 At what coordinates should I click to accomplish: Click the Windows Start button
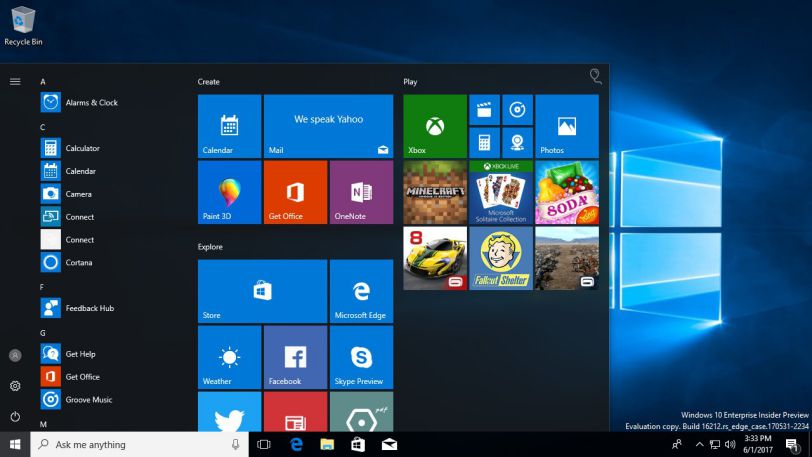click(x=15, y=445)
